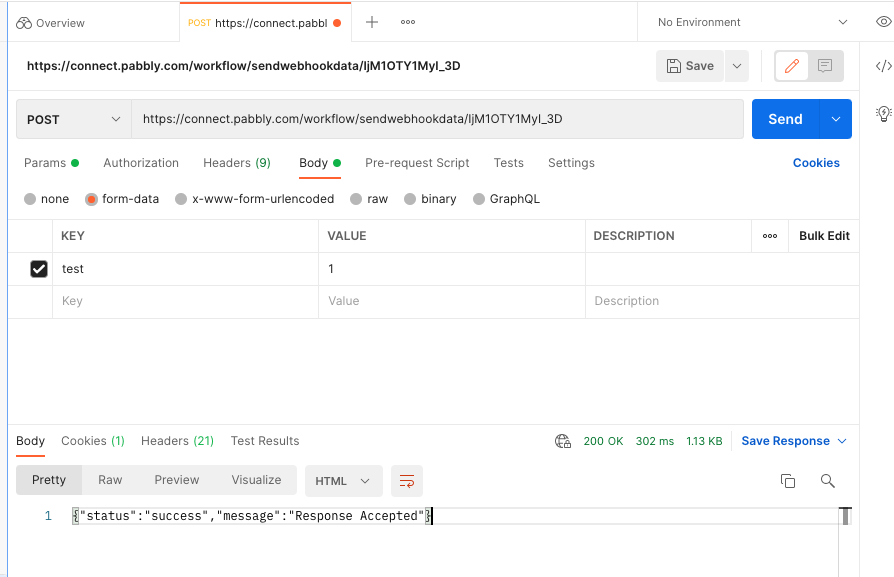Click the response pane scrollbar thumb
894x577 pixels.
(x=845, y=515)
